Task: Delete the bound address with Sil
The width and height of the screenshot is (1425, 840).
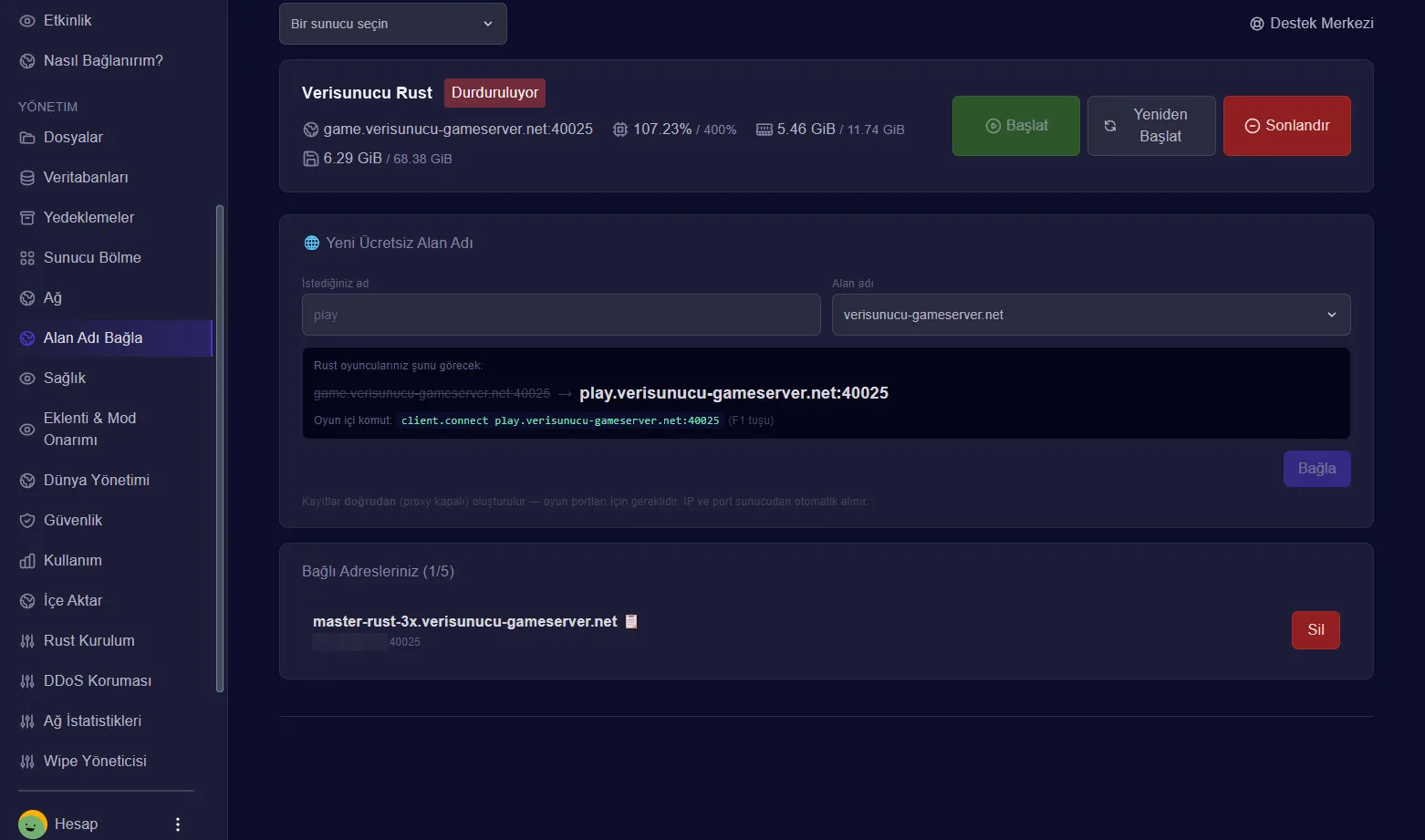Action: point(1316,630)
